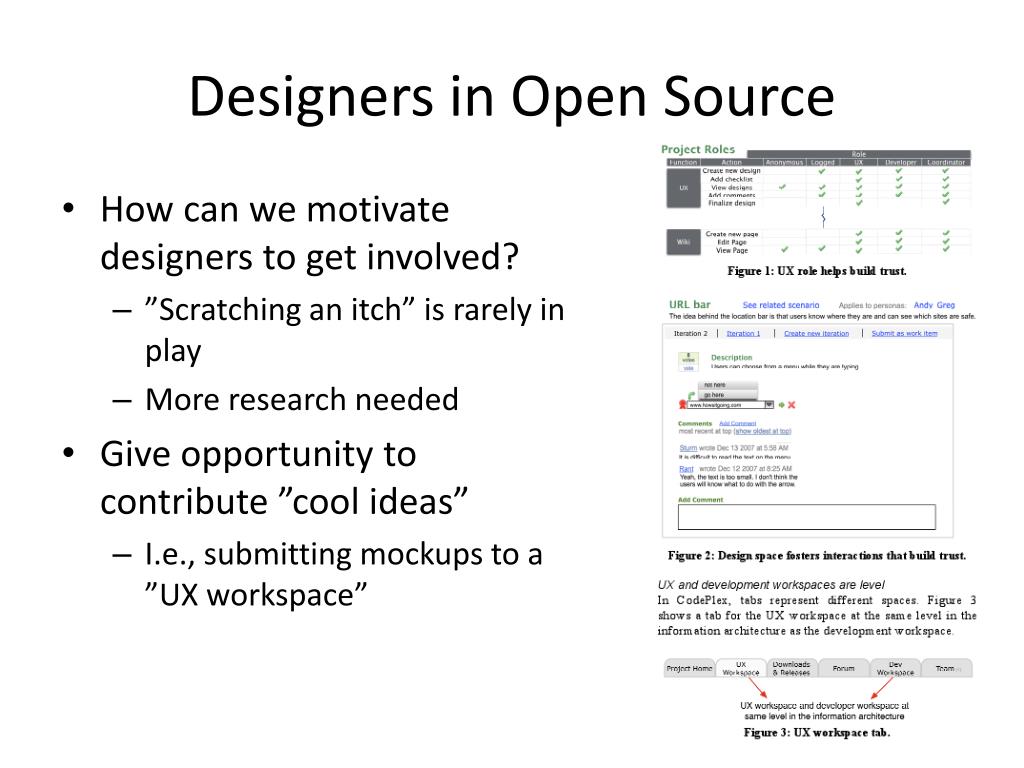Click the Logged checkmark in Create new design row
The width and height of the screenshot is (1024, 768).
point(822,171)
